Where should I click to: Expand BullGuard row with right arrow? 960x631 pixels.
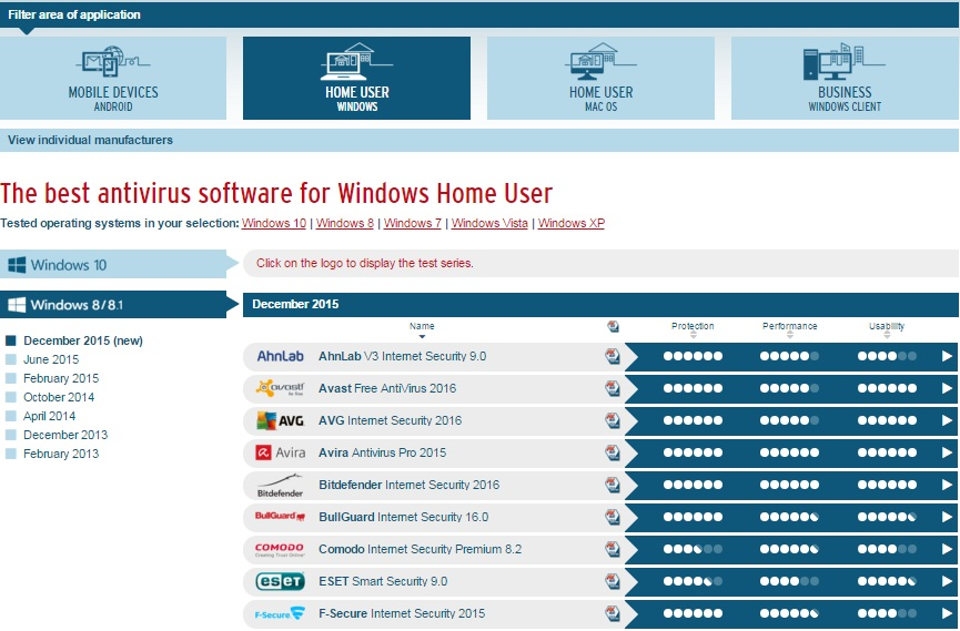[947, 517]
